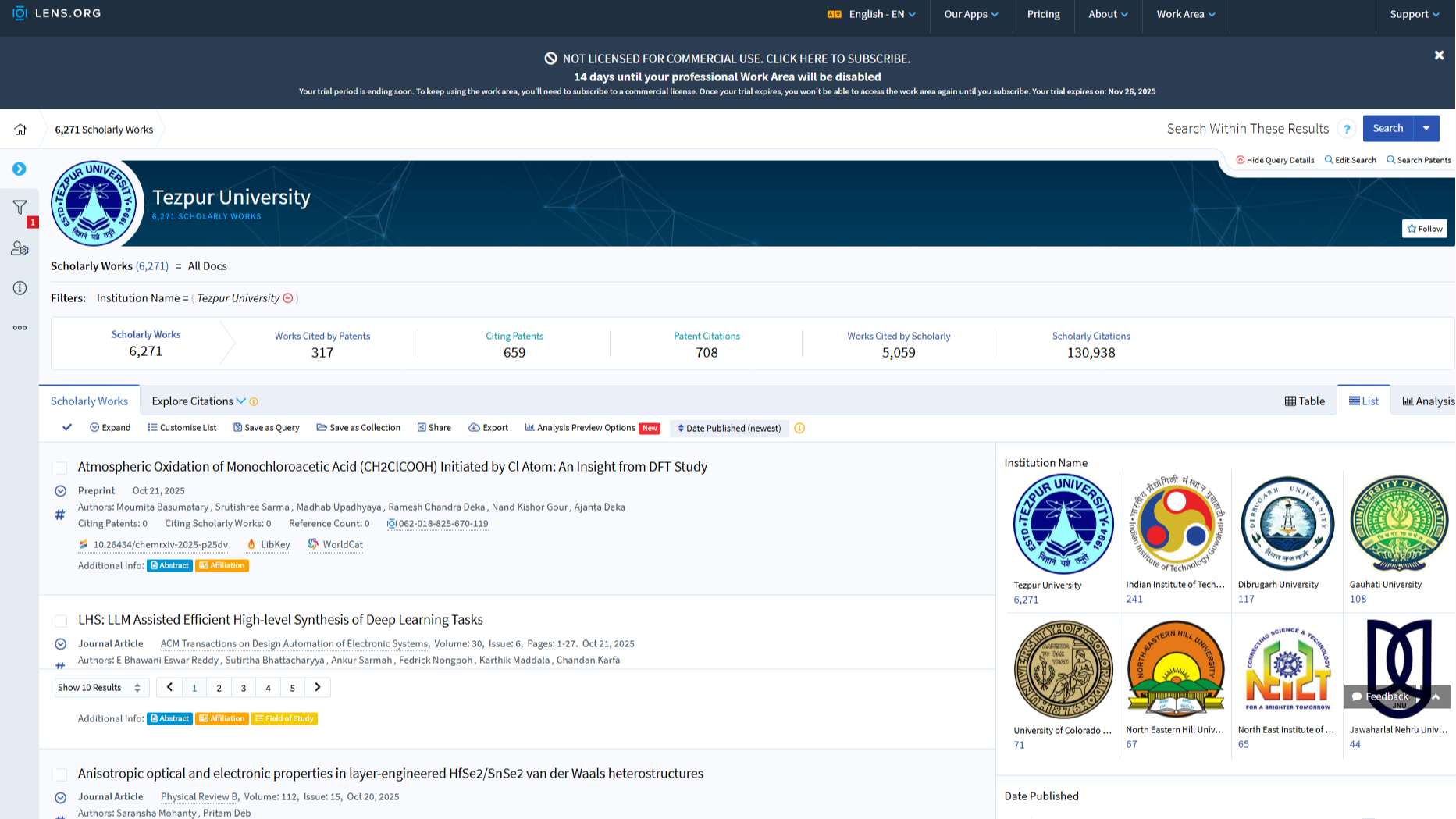The image size is (1456, 819).
Task: Switch to the Analysis tab
Action: [1428, 401]
